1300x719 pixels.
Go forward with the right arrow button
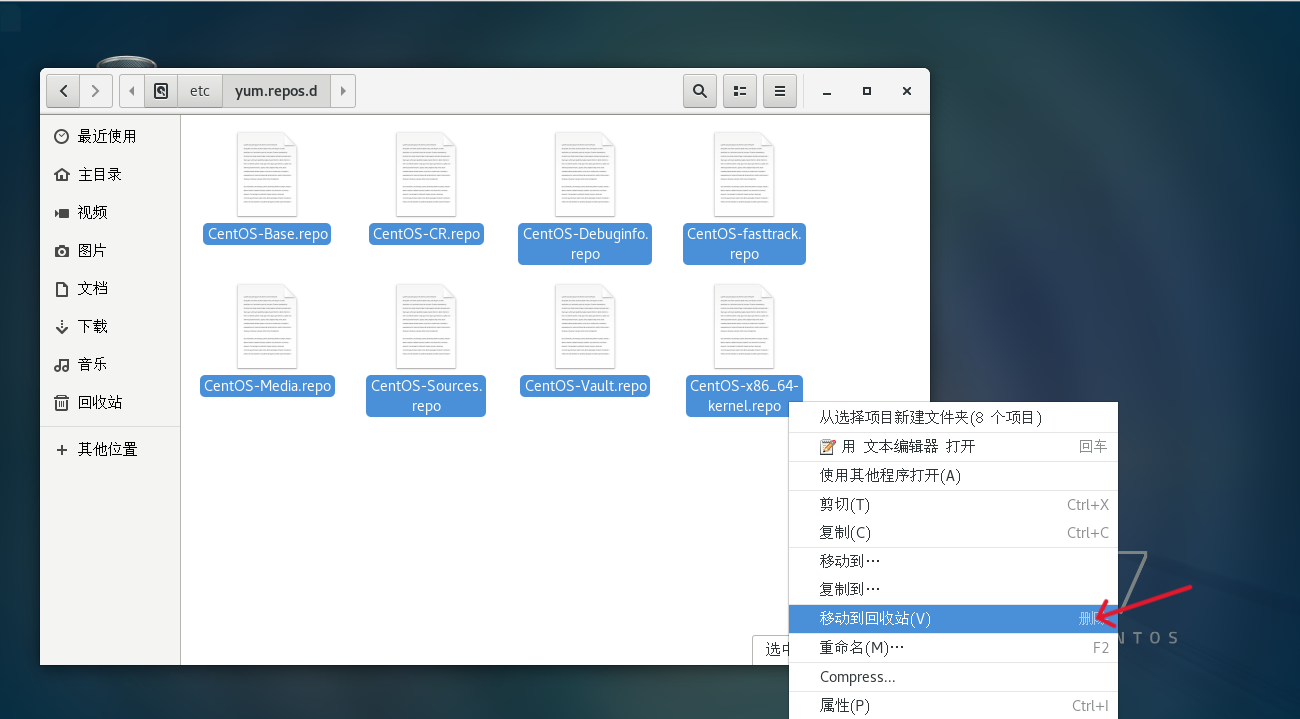tap(96, 91)
